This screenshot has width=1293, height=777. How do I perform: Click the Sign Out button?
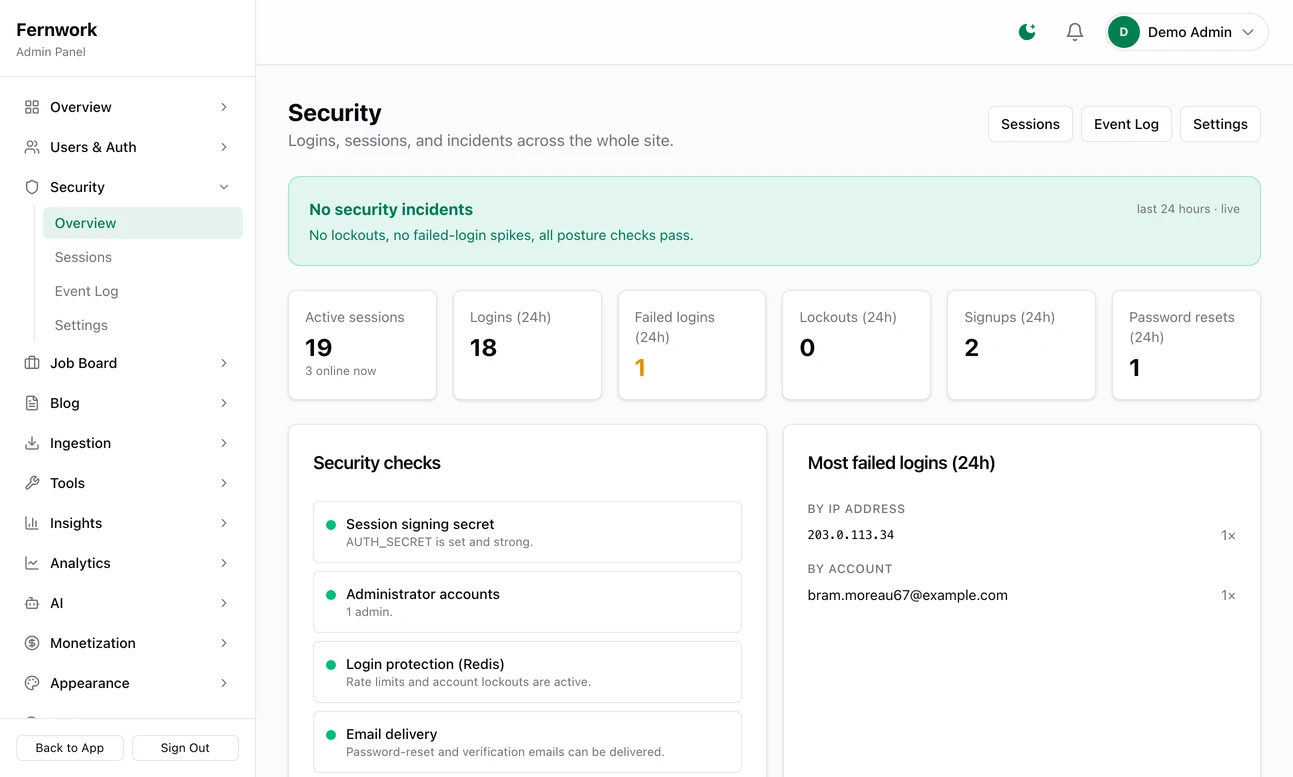(185, 748)
